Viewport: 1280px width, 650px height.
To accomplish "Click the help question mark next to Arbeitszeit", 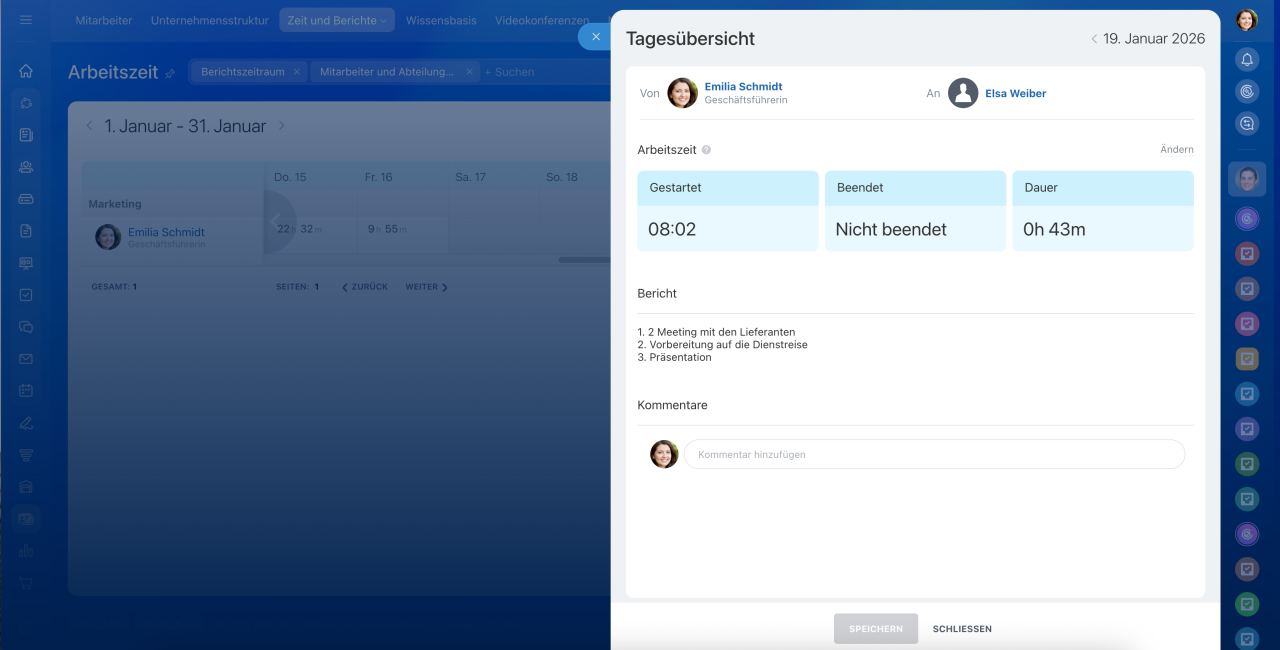I will click(706, 150).
